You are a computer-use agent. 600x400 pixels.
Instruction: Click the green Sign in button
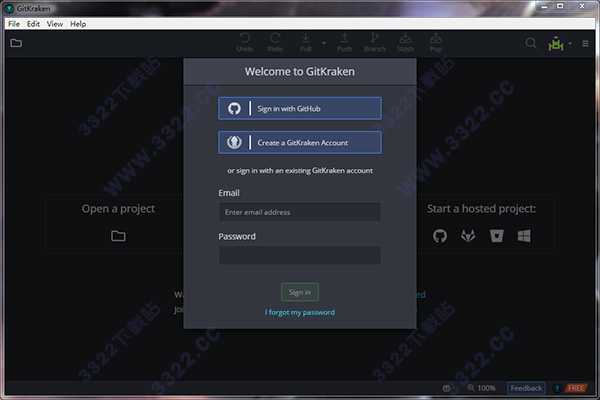click(300, 292)
